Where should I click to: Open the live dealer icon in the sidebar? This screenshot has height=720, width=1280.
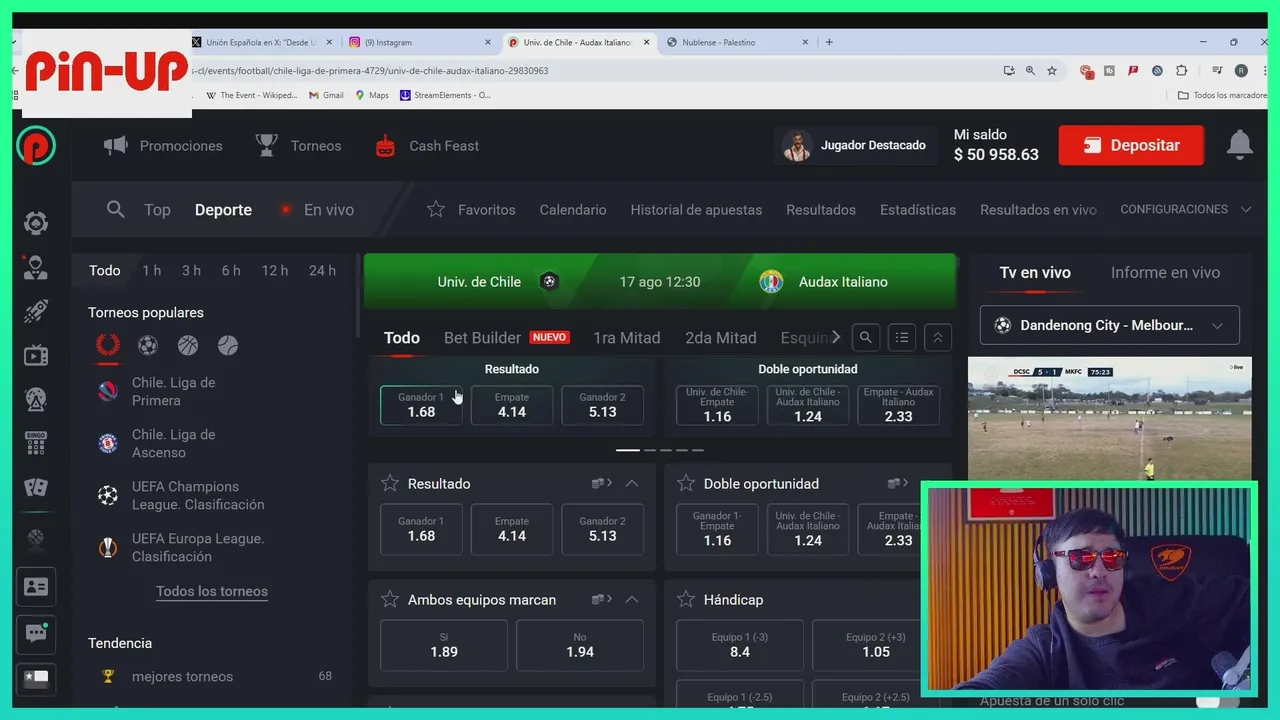[36, 267]
